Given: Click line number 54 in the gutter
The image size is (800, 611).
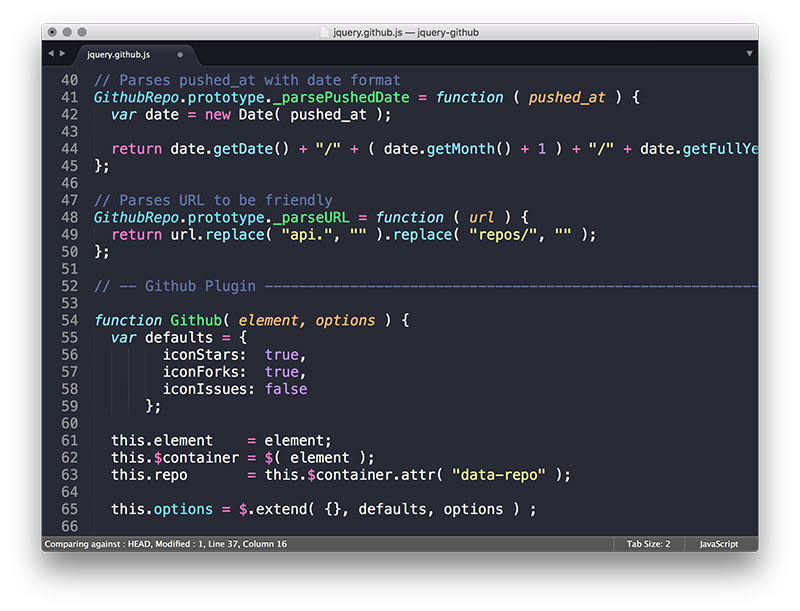Looking at the screenshot, I should tap(69, 320).
